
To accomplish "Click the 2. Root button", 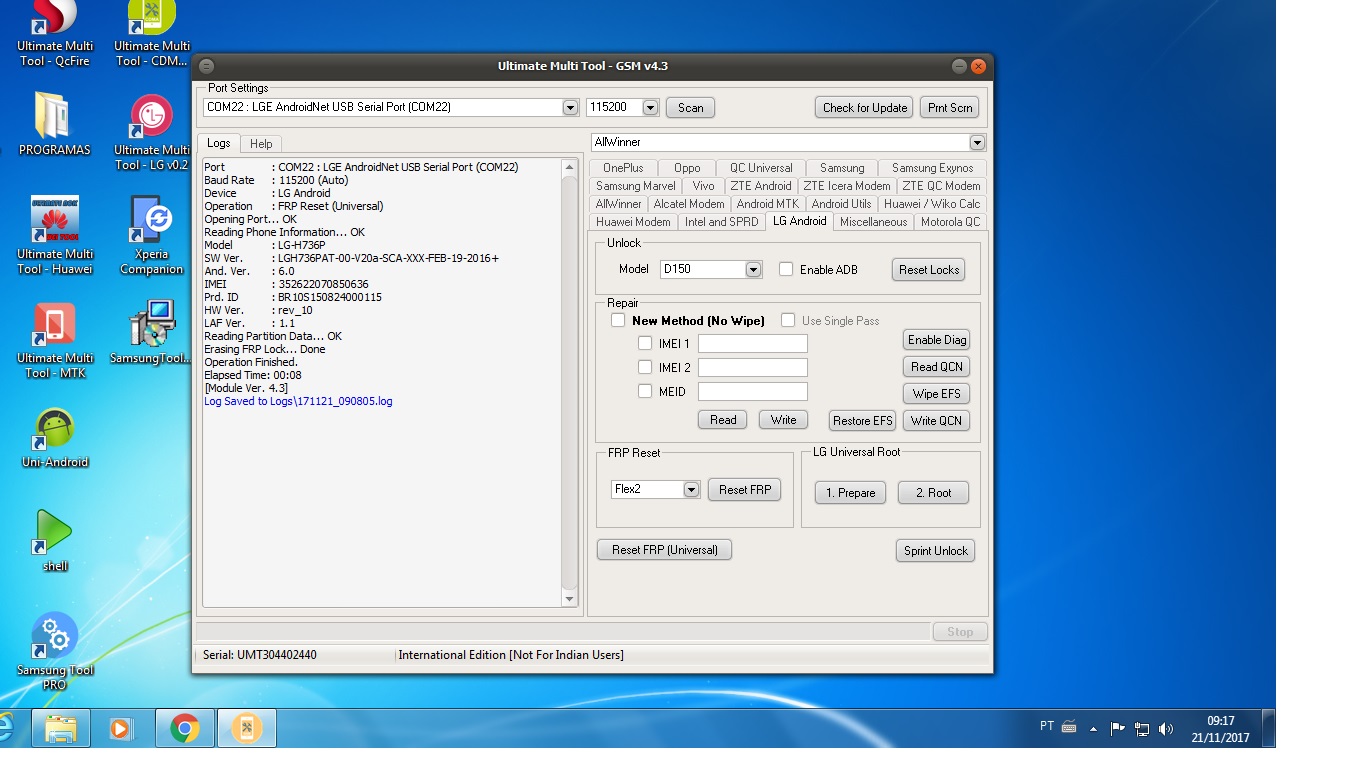I will click(933, 492).
